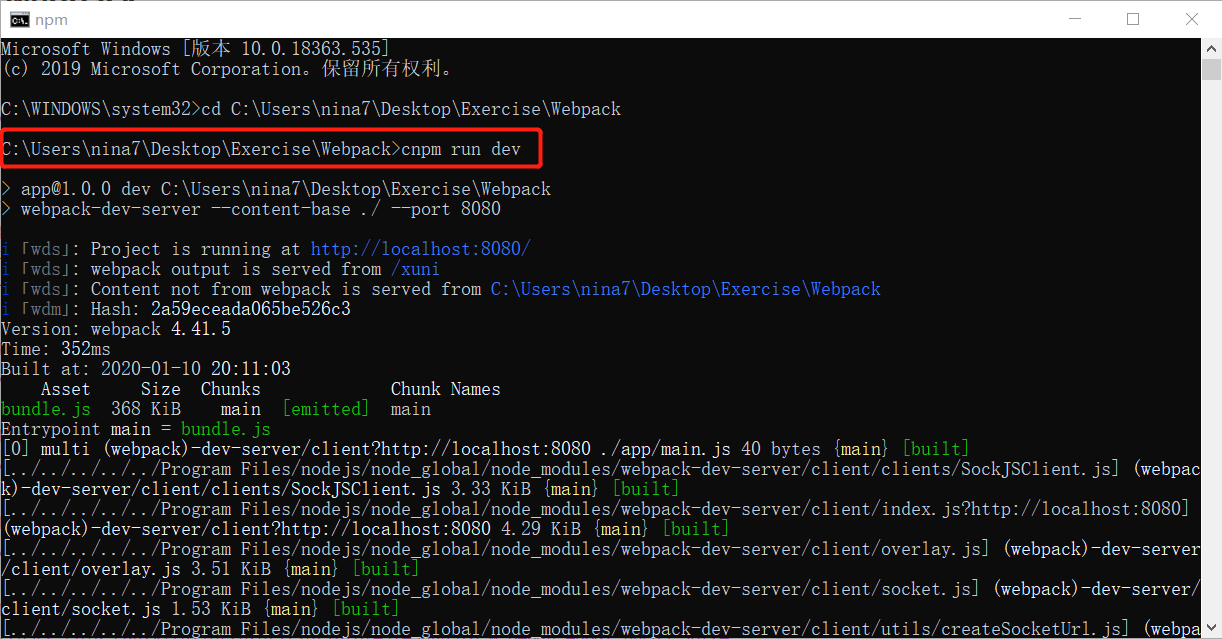This screenshot has width=1222, height=639.
Task: Click the line ending in createSocketUrl.js
Action: [x=600, y=629]
